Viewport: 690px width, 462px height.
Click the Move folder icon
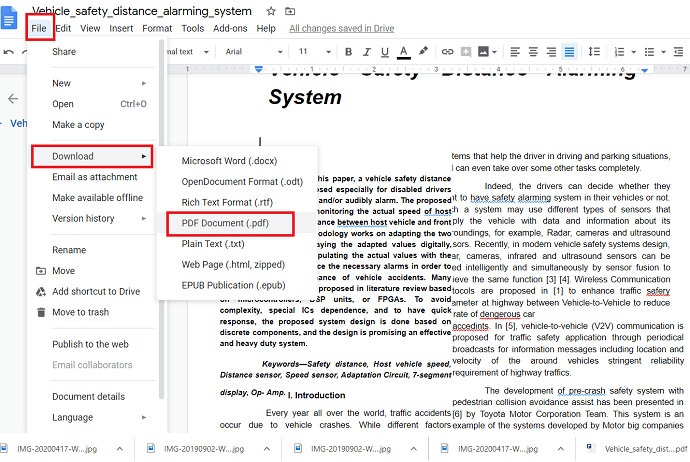pyautogui.click(x=41, y=271)
